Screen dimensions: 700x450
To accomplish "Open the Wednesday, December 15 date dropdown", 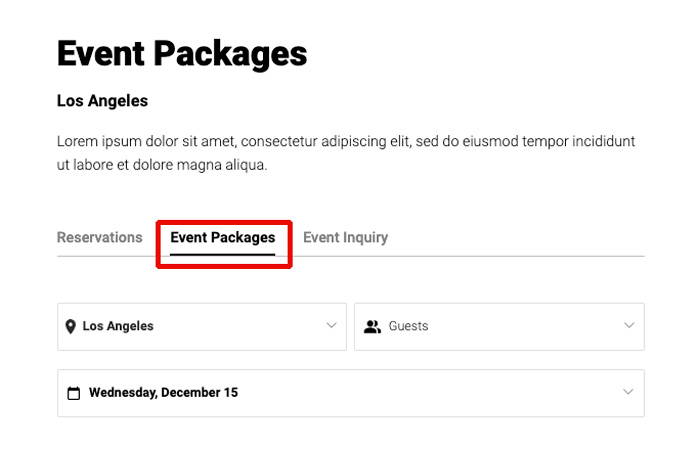I will point(163,393).
